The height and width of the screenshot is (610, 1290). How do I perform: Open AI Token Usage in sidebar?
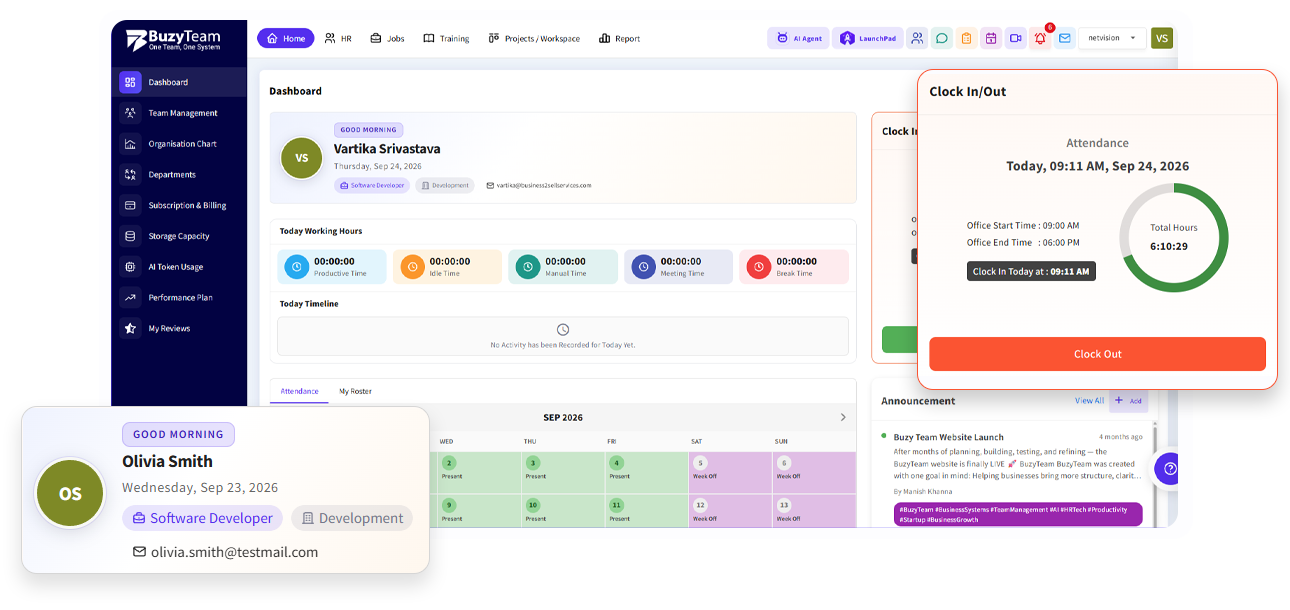pyautogui.click(x=179, y=267)
